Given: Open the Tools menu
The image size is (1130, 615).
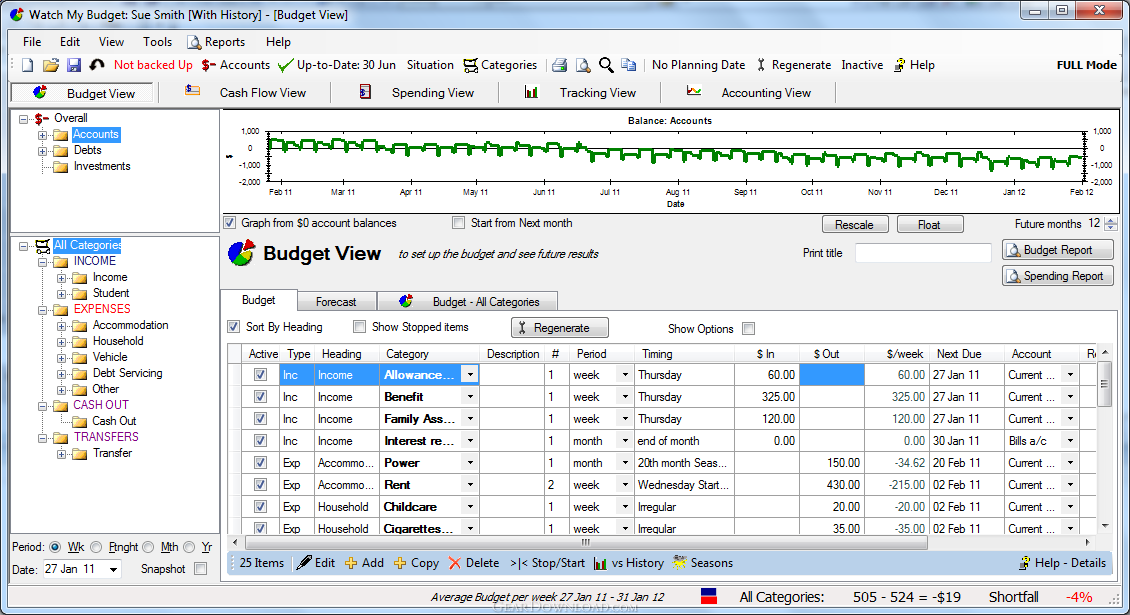Looking at the screenshot, I should coord(157,42).
